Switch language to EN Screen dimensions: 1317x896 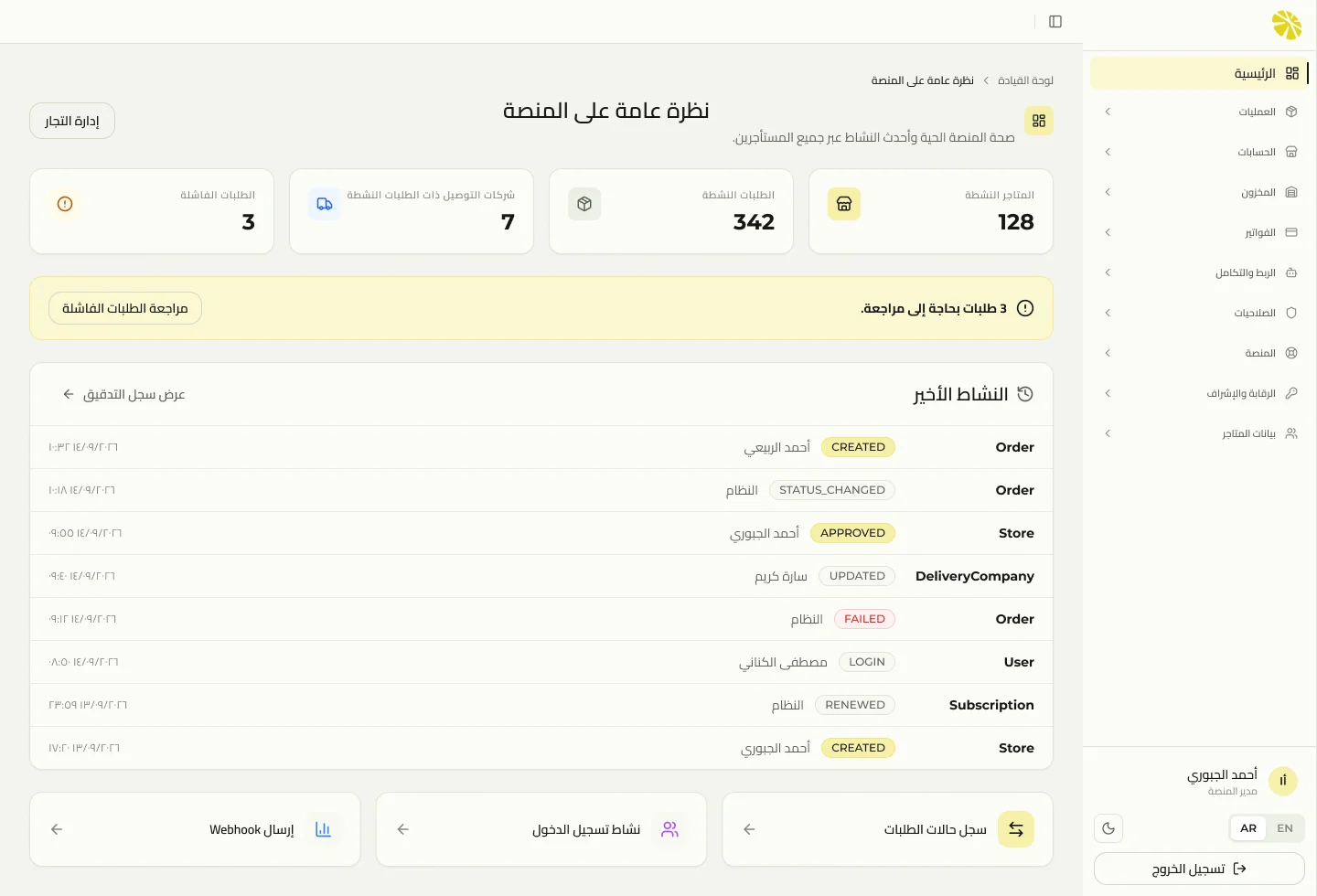1285,828
